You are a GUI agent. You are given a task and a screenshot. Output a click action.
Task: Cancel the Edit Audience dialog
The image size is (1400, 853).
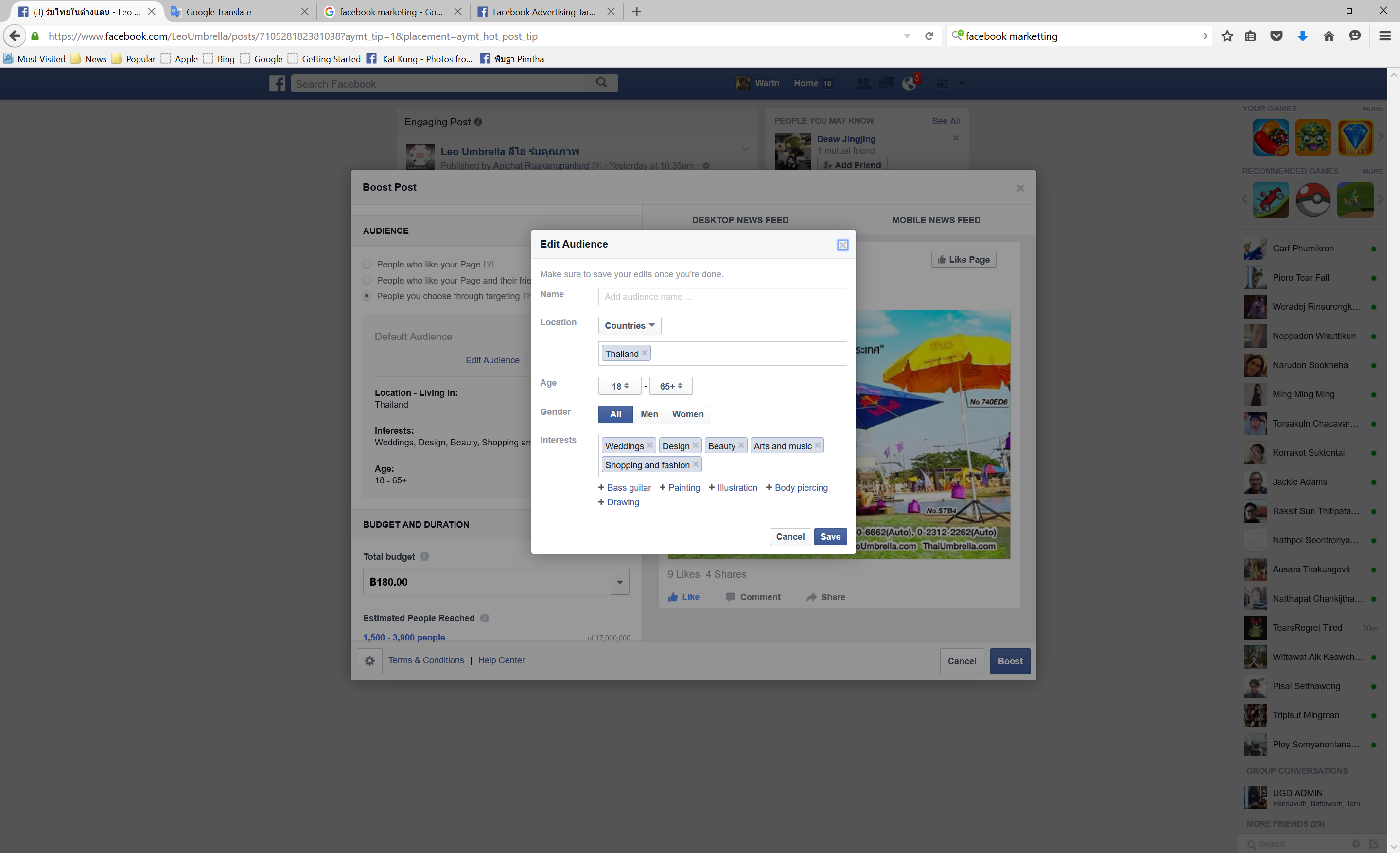(x=790, y=536)
